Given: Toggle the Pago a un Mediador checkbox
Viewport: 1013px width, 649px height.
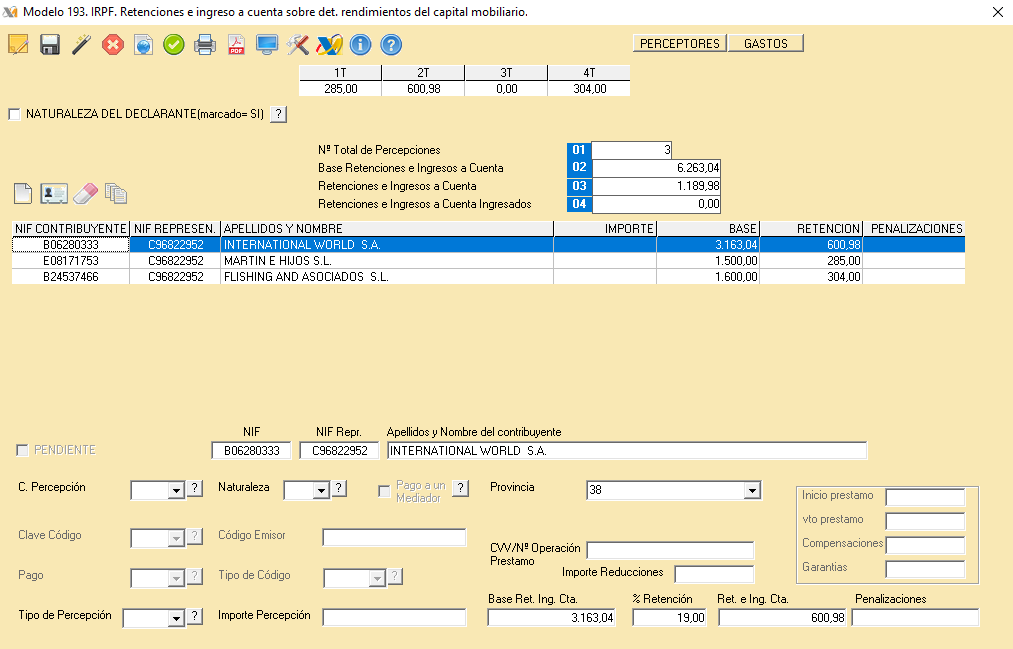Looking at the screenshot, I should click(x=384, y=491).
